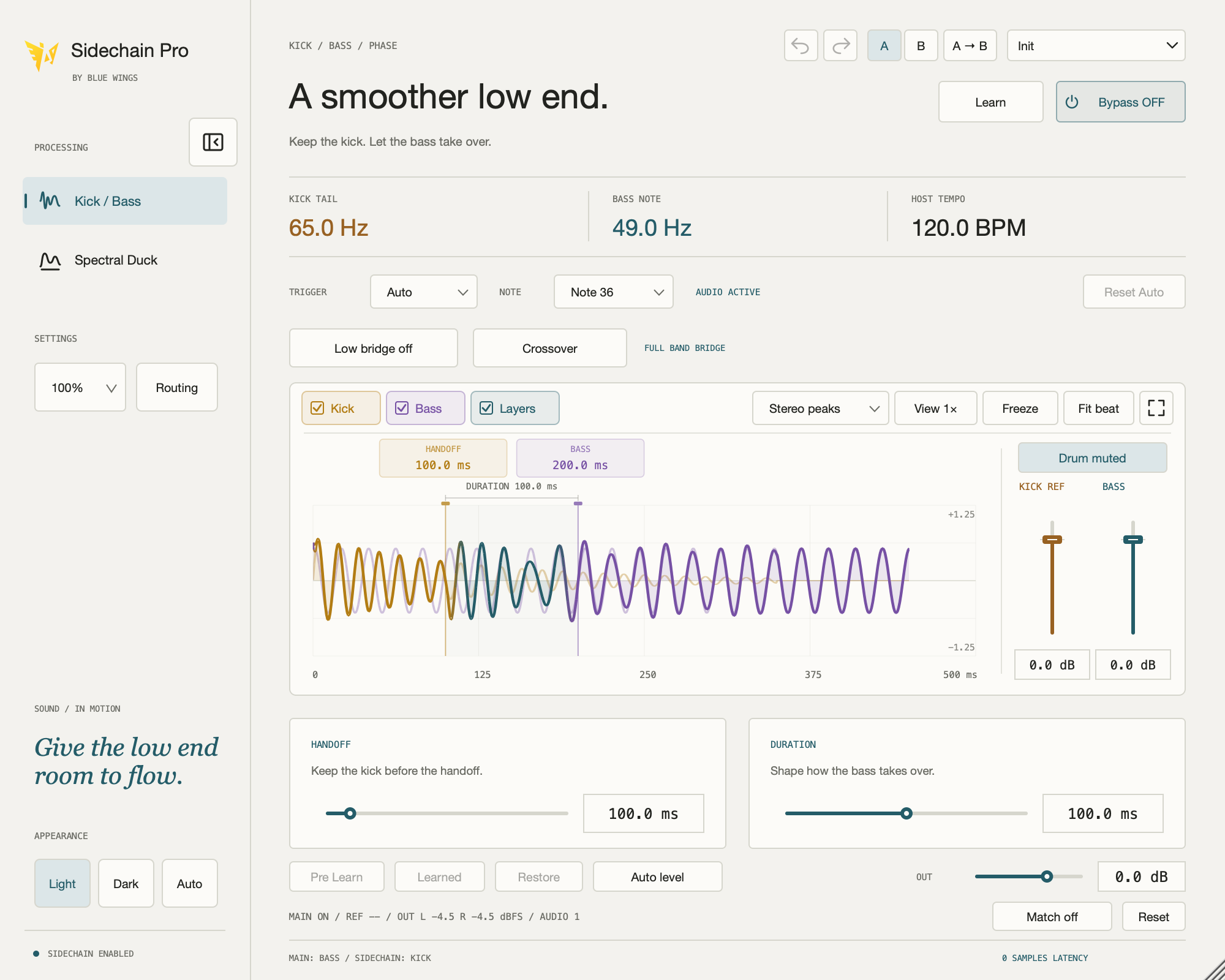Toggle the Bass layer checkbox
Image resolution: width=1225 pixels, height=980 pixels.
(x=402, y=408)
